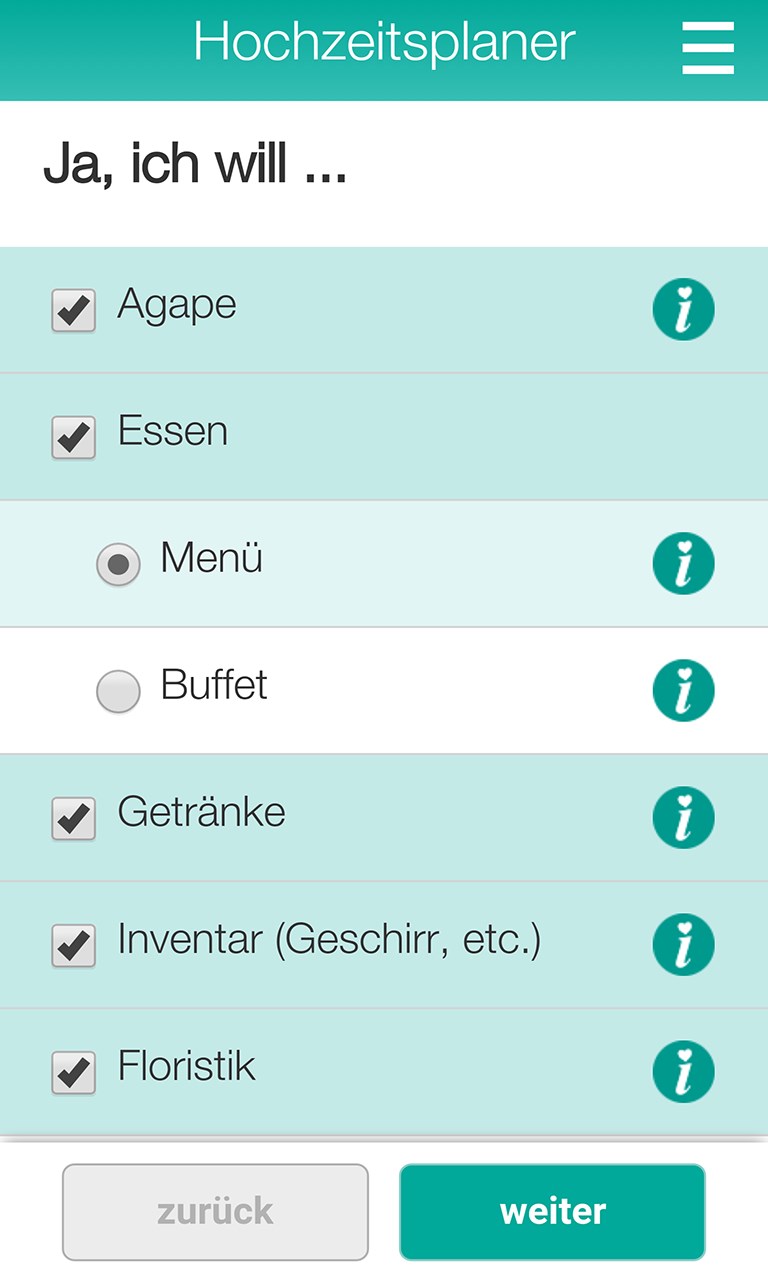
Task: Show info for Getränke
Action: (684, 817)
